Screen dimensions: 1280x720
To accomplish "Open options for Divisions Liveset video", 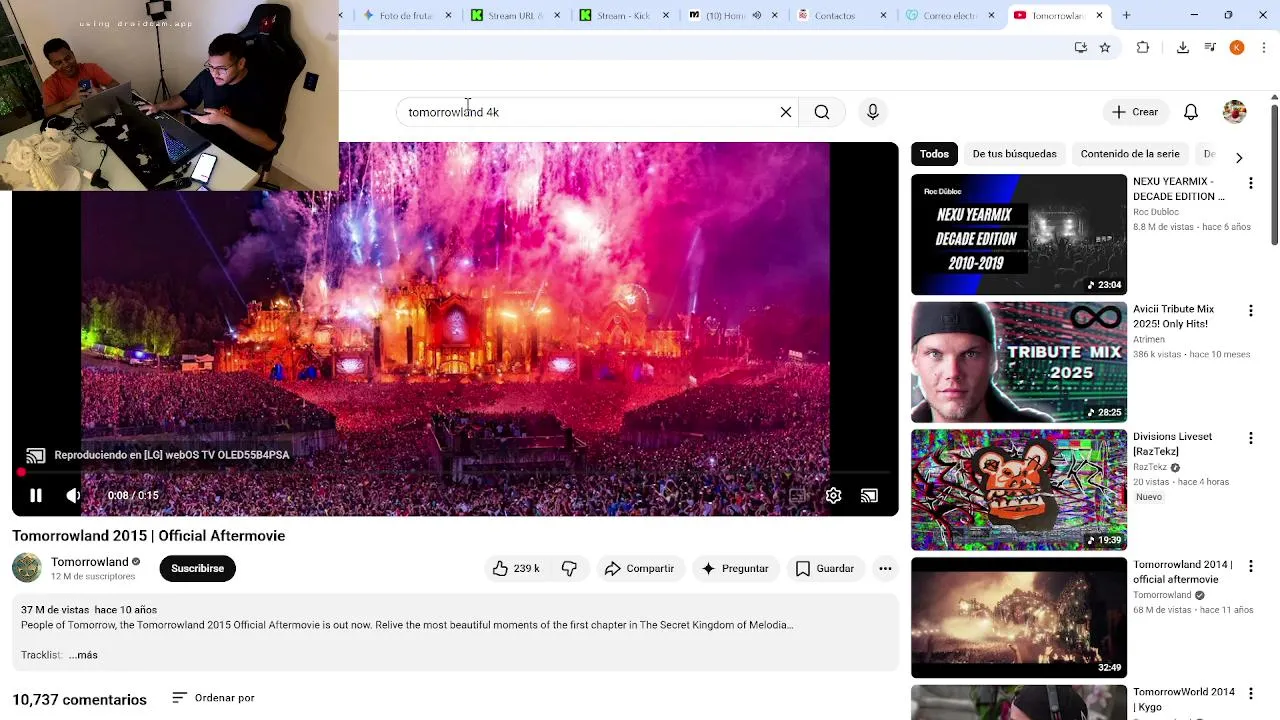I will pos(1250,438).
